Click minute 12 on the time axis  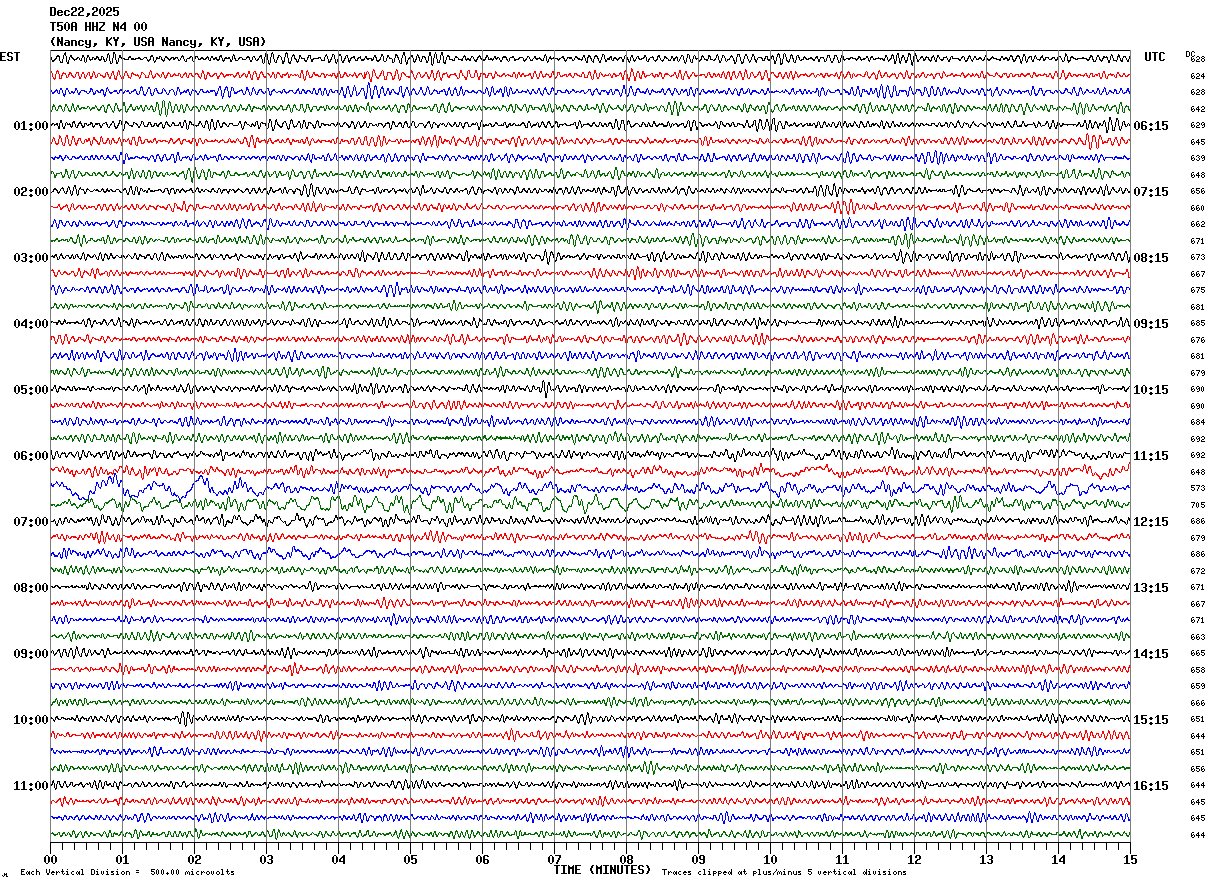coord(914,859)
